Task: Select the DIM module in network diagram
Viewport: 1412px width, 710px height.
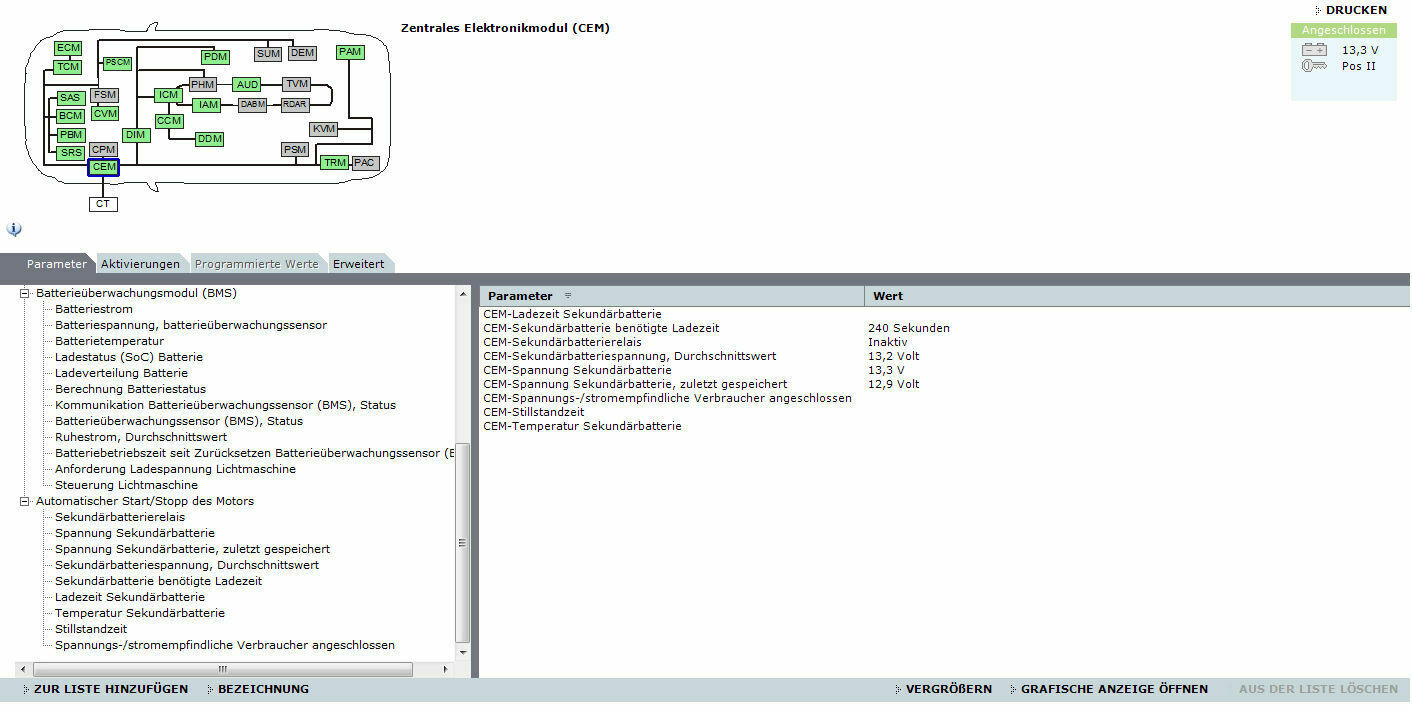Action: pos(135,135)
